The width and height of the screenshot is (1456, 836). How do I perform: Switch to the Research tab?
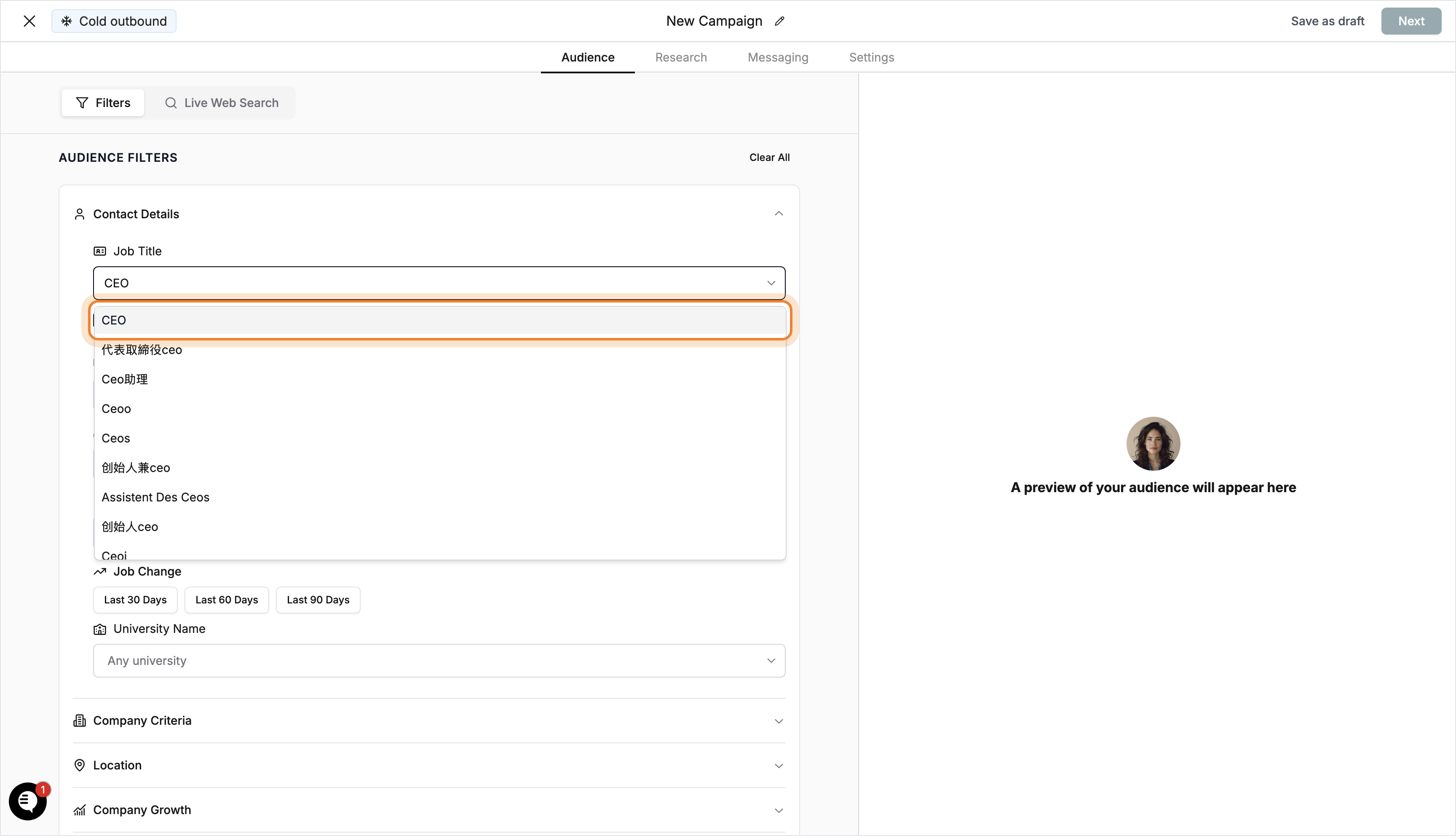(681, 57)
